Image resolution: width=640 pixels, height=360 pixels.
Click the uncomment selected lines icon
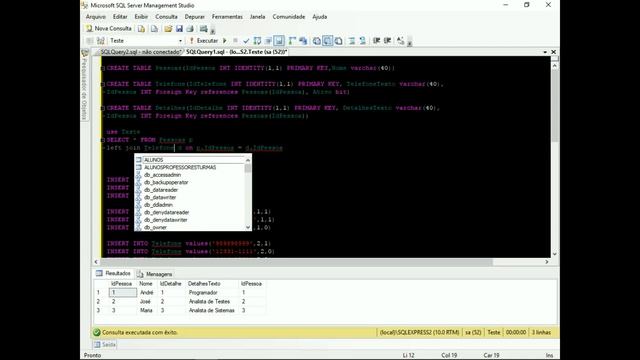362,41
